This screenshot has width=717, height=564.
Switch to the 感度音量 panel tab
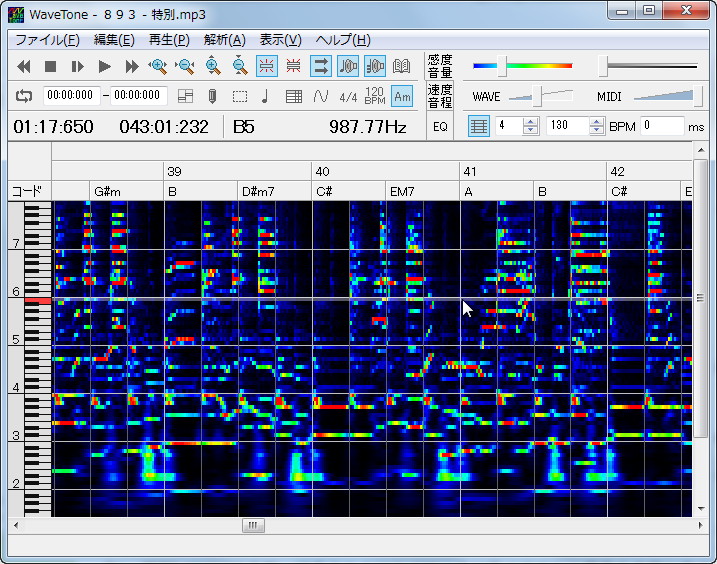(x=440, y=66)
